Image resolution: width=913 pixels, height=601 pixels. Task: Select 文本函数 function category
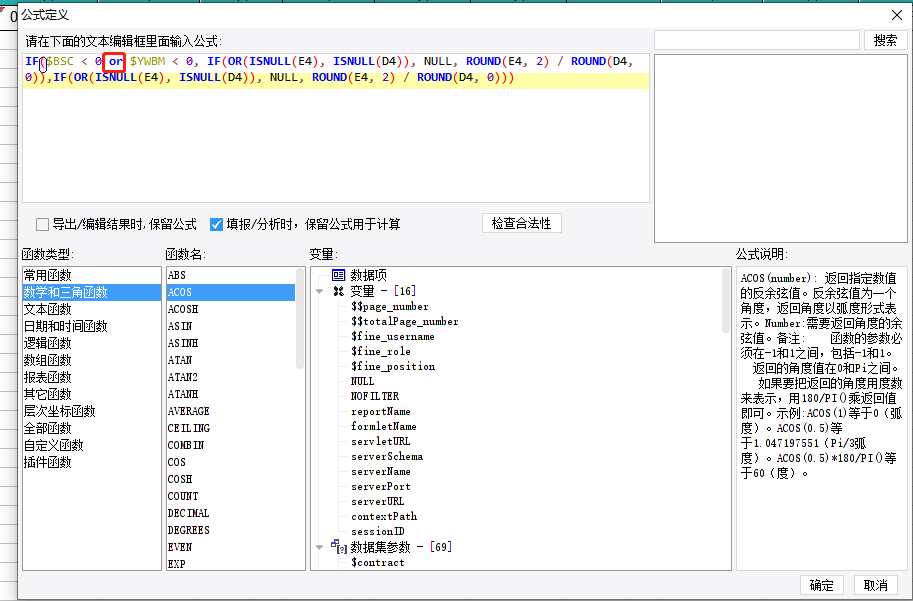pyautogui.click(x=48, y=309)
